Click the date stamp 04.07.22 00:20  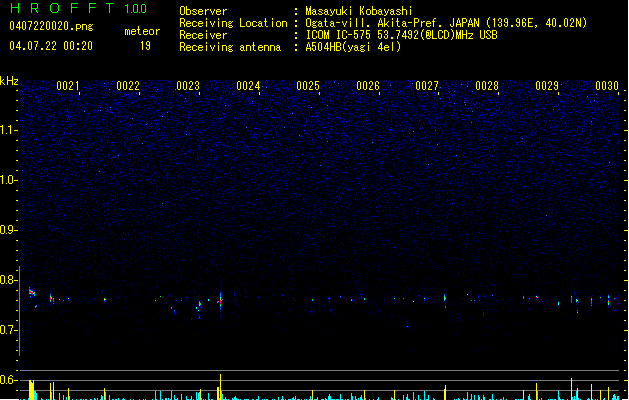tap(51, 46)
